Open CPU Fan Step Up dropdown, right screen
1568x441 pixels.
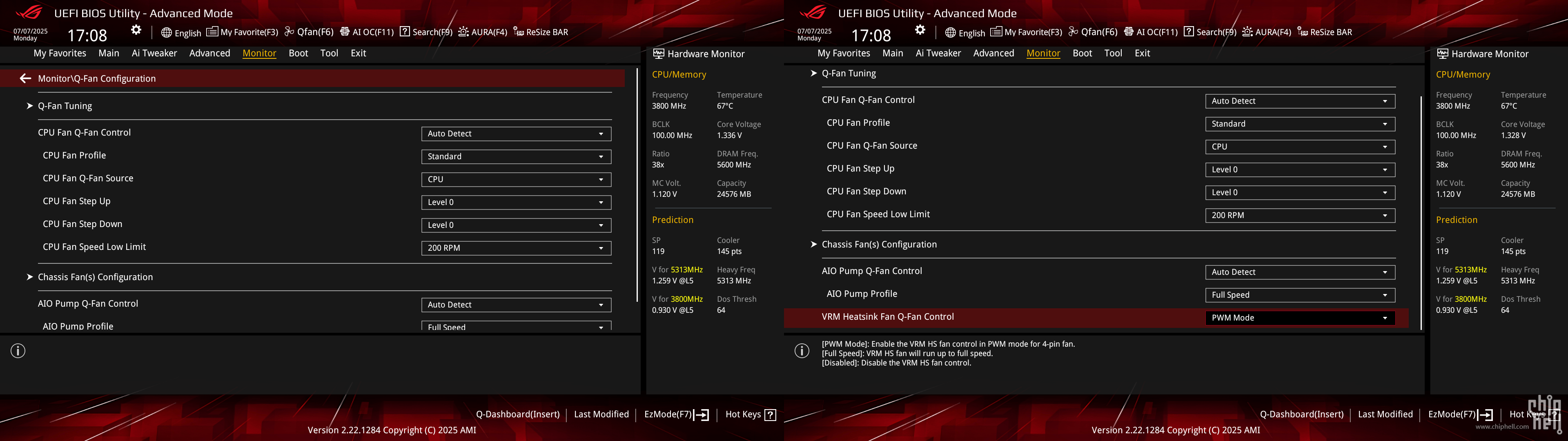pyautogui.click(x=1300, y=169)
